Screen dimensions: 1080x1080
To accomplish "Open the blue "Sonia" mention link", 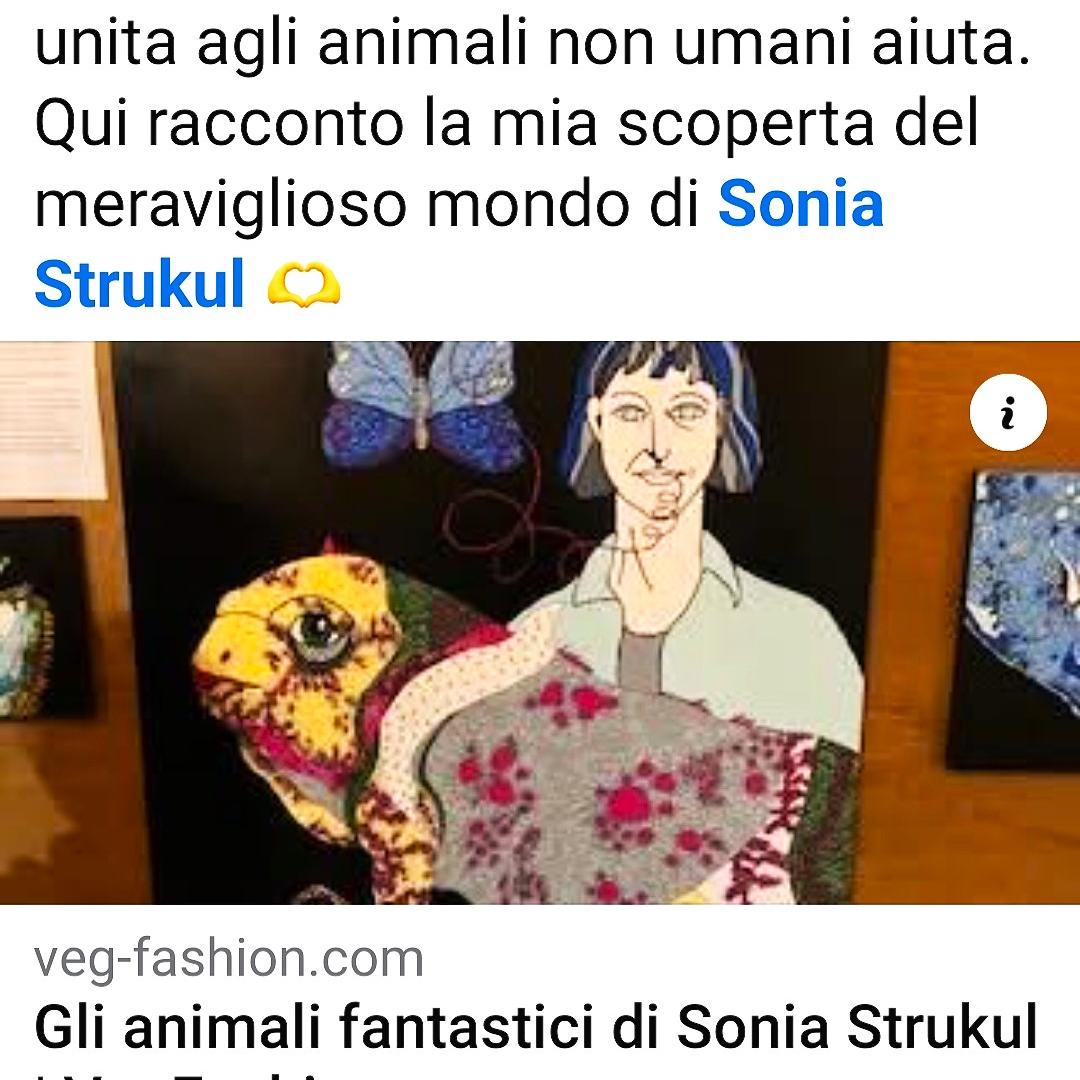I will (800, 205).
